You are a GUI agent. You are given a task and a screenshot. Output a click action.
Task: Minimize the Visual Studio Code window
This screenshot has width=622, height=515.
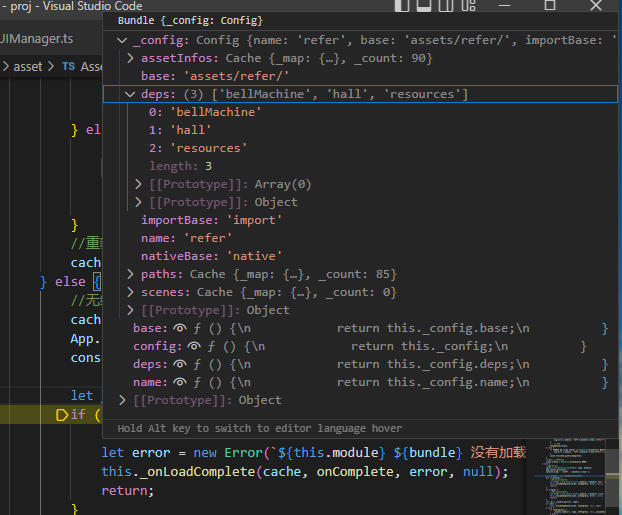[504, 6]
